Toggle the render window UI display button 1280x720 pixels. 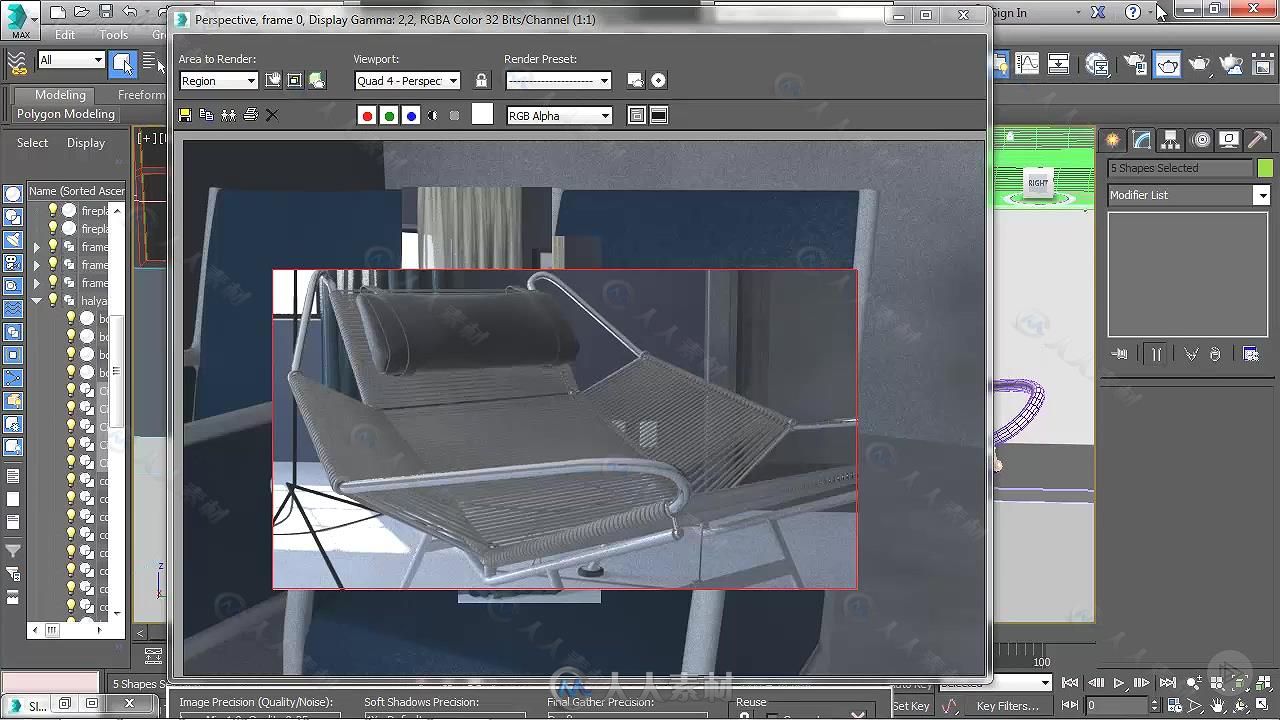click(x=659, y=116)
